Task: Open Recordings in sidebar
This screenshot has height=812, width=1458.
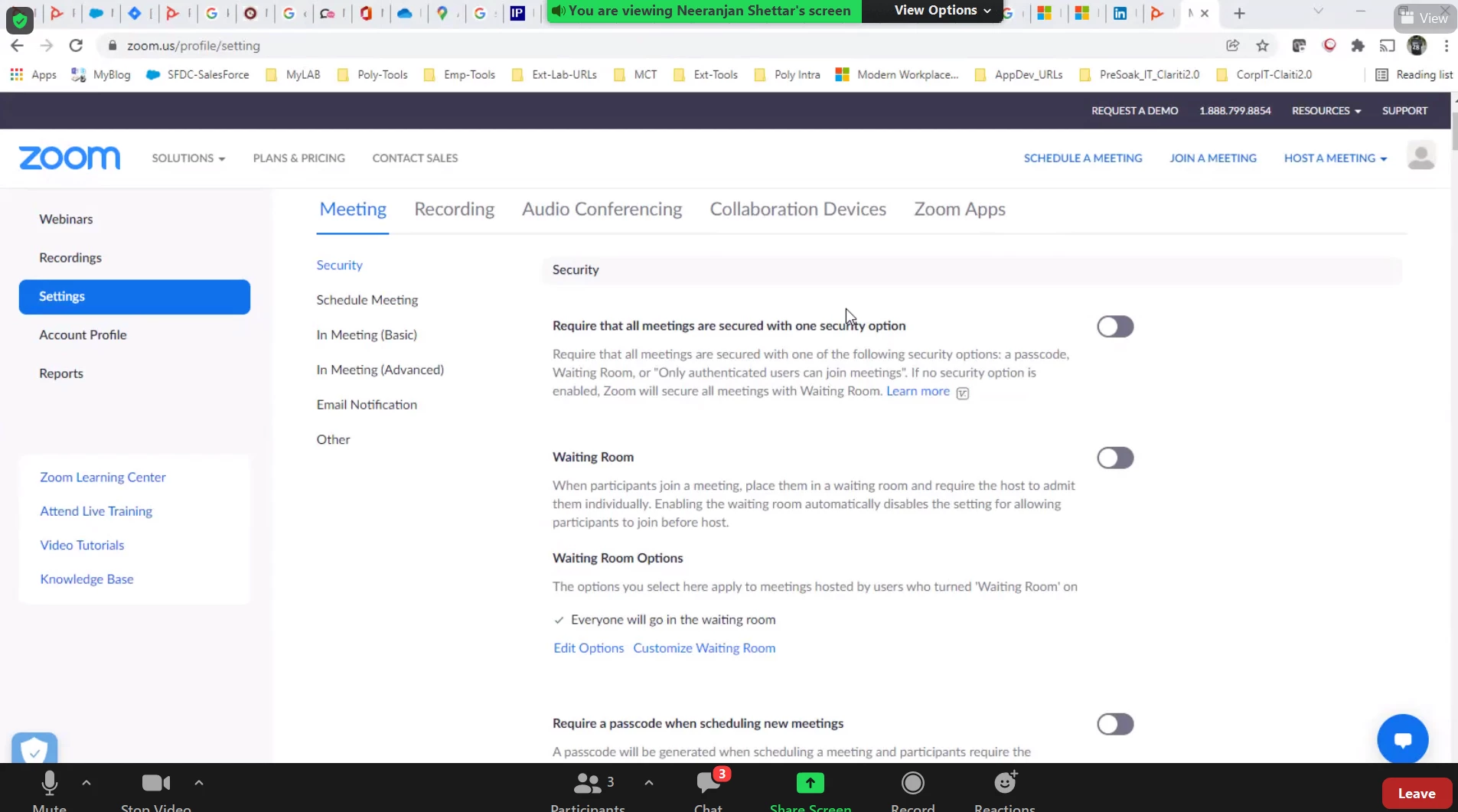Action: pos(70,257)
